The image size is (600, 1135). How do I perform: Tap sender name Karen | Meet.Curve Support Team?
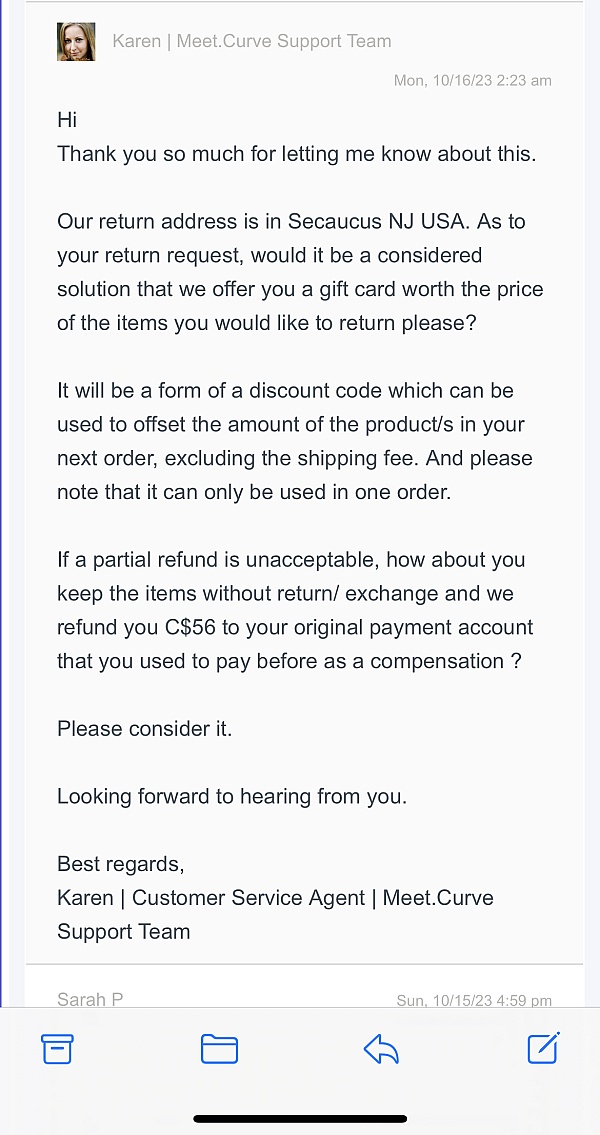pyautogui.click(x=251, y=41)
